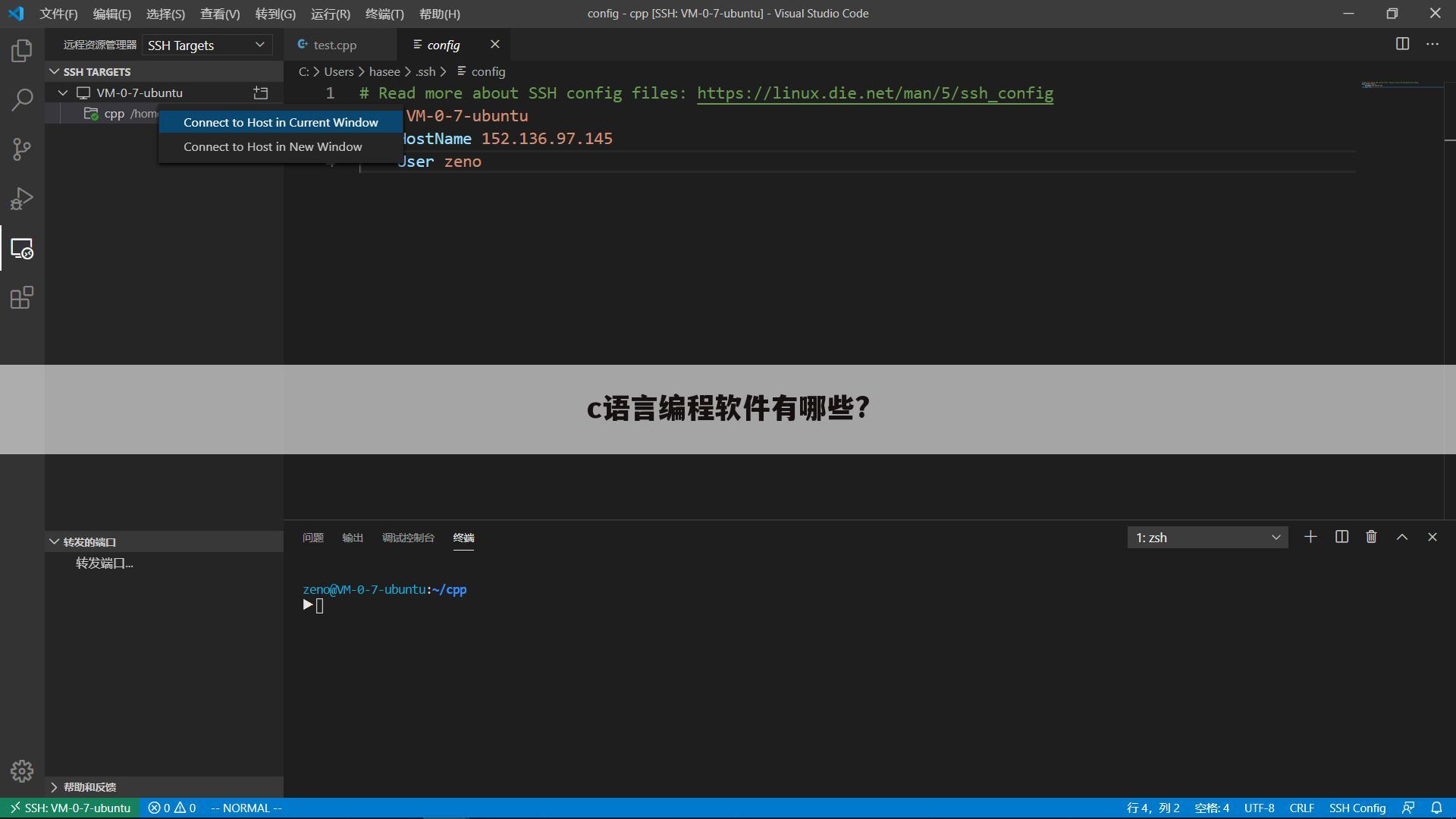Viewport: 1456px width, 819px height.
Task: Open the Search view in activity bar
Action: coord(22,100)
